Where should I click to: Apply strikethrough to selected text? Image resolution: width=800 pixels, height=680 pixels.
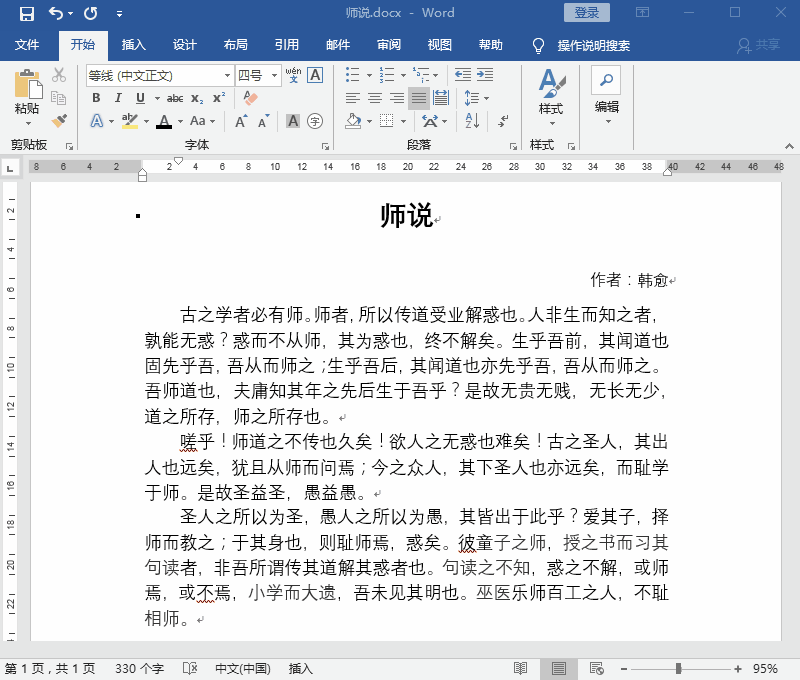[x=174, y=98]
